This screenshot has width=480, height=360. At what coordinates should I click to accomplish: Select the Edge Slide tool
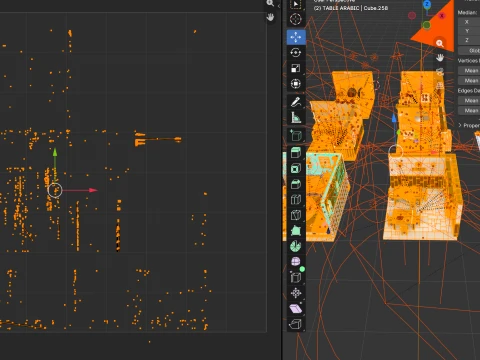click(x=296, y=277)
